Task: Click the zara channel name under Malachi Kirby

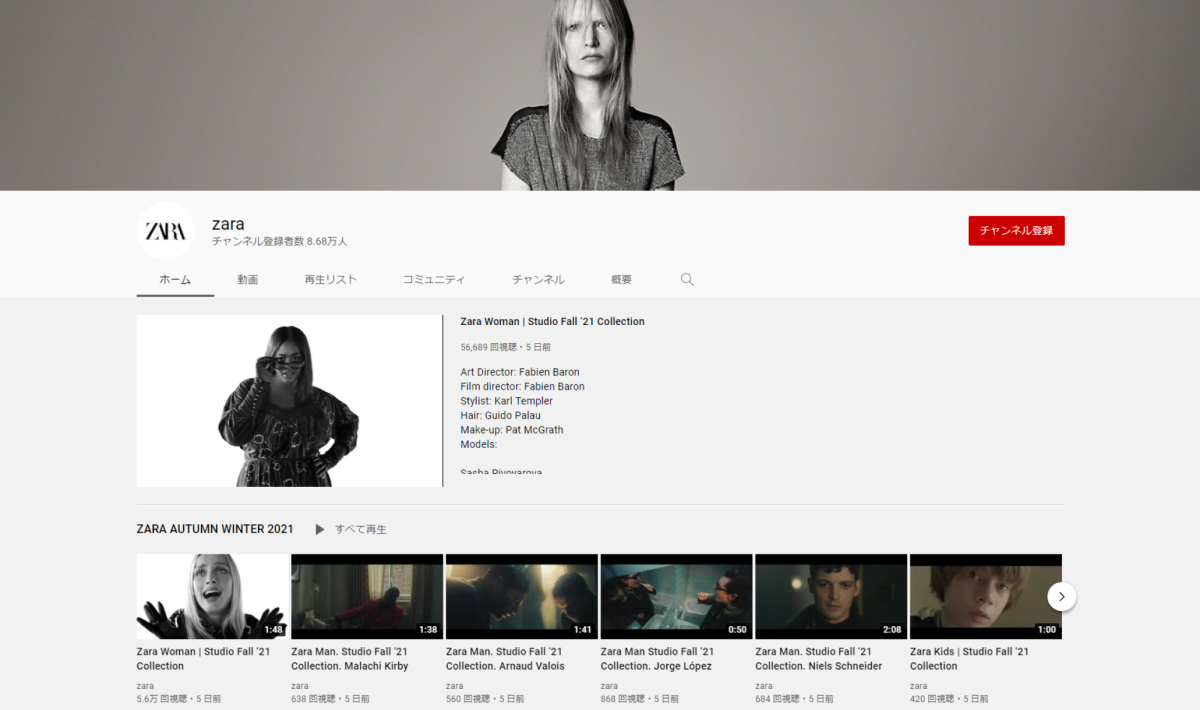Action: tap(300, 686)
